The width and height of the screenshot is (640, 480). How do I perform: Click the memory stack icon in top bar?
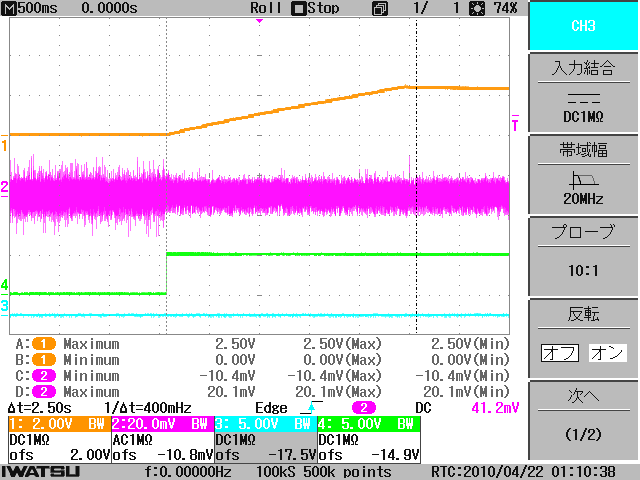380,9
